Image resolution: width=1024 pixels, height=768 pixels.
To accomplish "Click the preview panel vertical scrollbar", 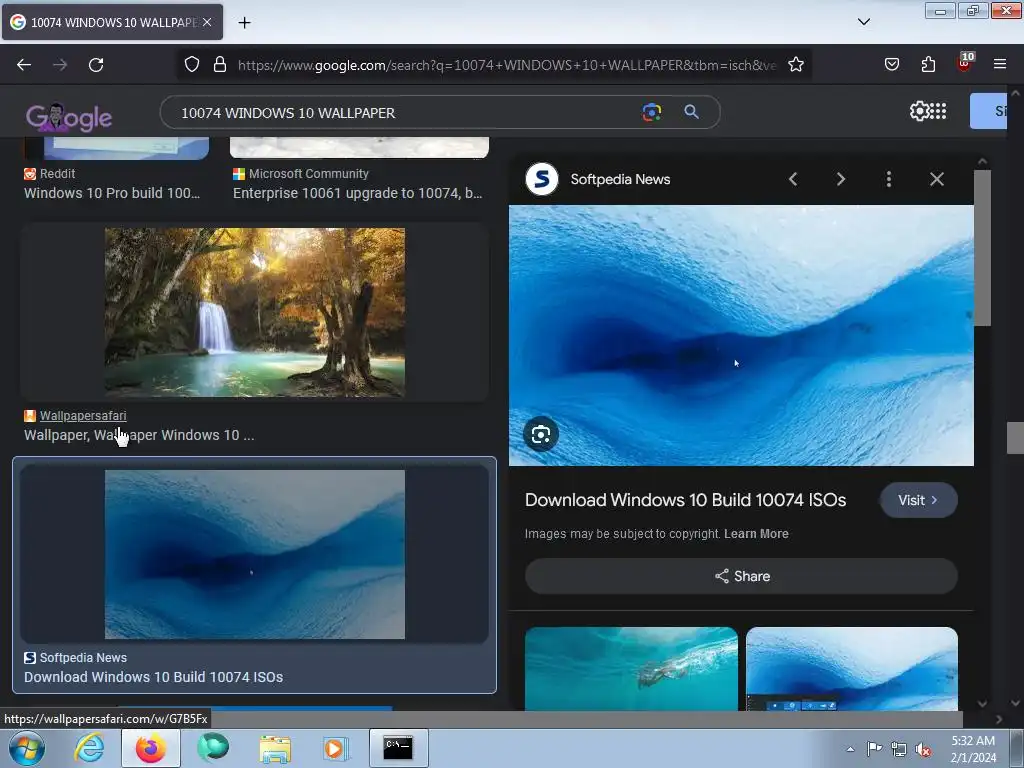I will pos(982,248).
